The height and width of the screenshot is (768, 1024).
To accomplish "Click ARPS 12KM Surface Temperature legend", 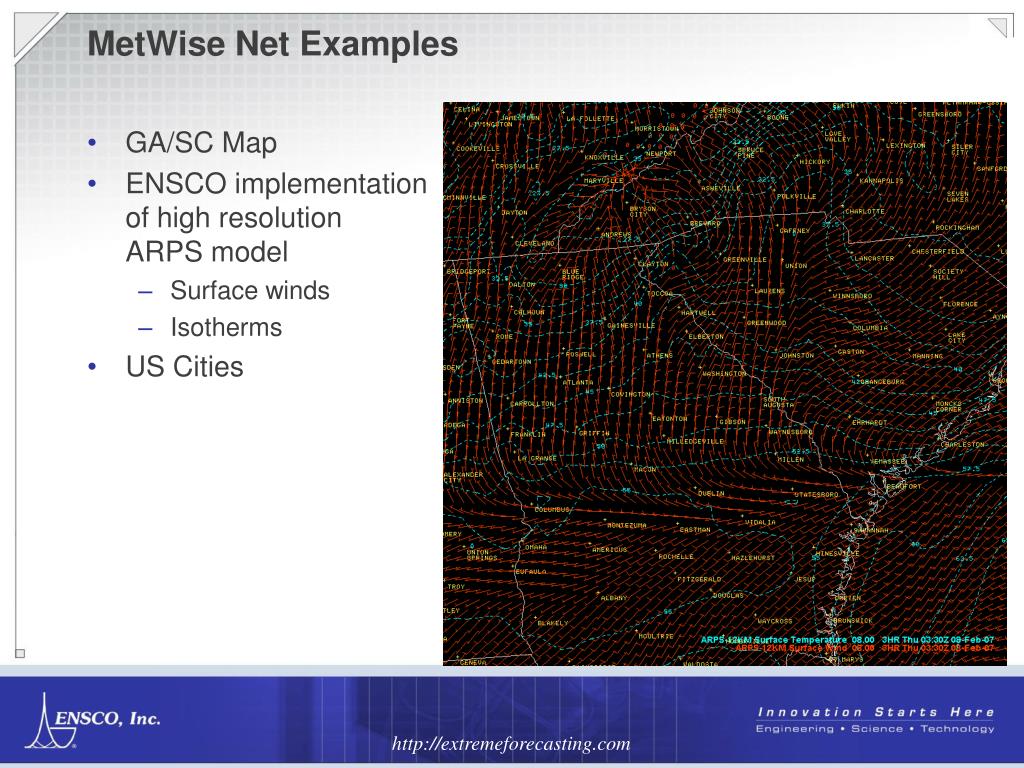I will [x=847, y=639].
